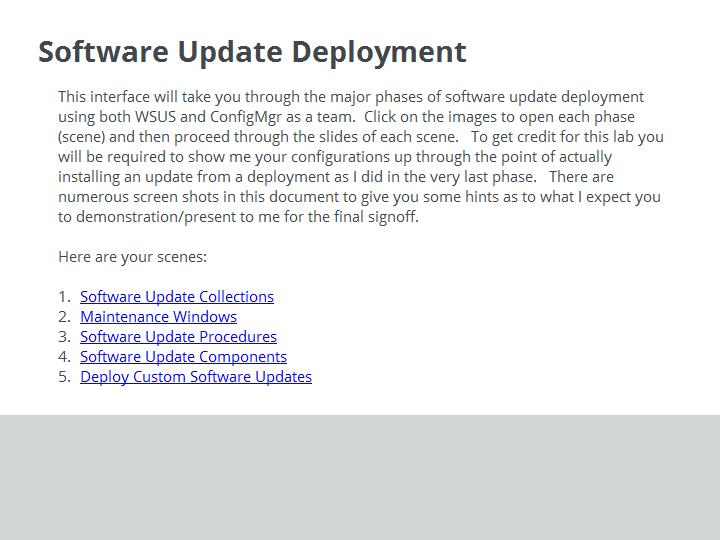Image resolution: width=720 pixels, height=540 pixels.
Task: Go to Software Update Procedures scene
Action: (178, 337)
